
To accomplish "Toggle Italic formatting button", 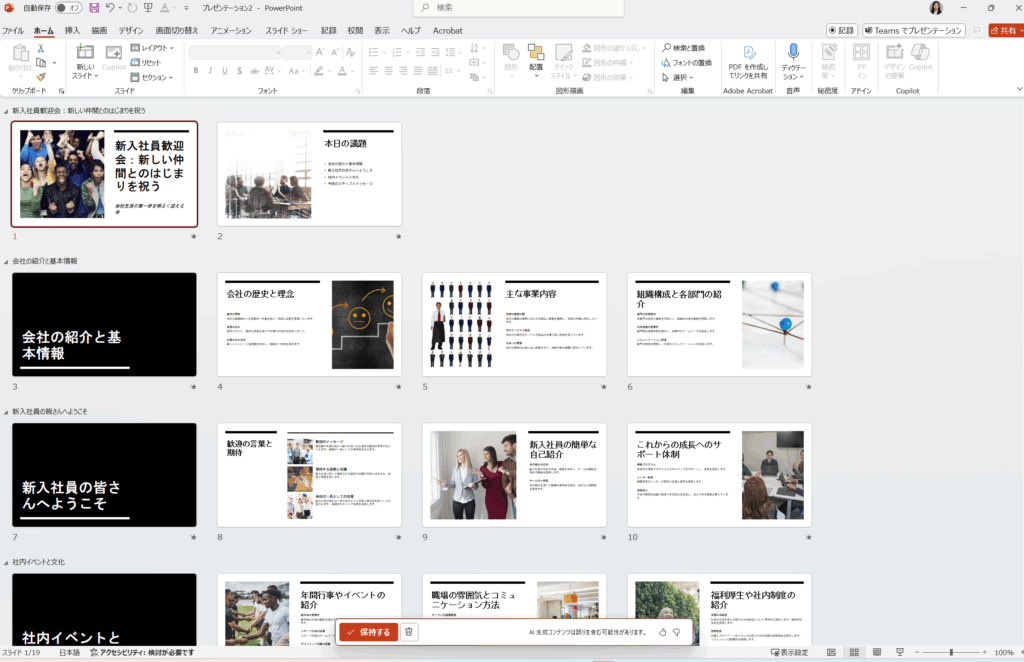I will [211, 71].
